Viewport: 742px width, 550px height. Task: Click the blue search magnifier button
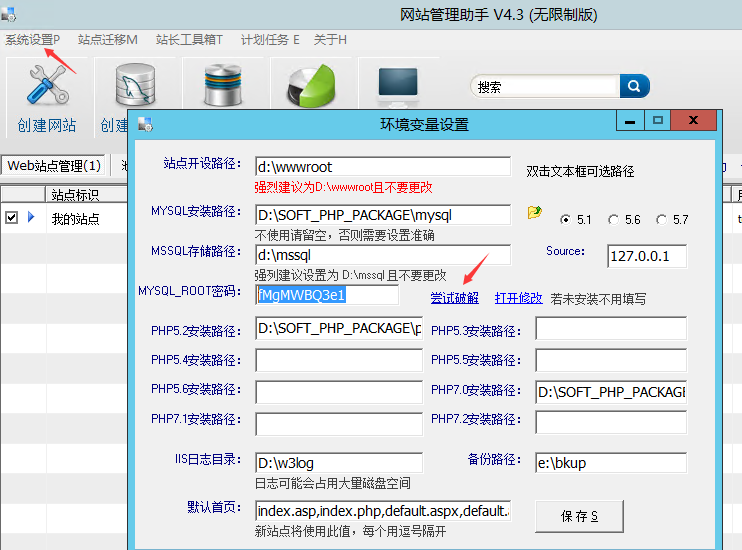(x=635, y=86)
